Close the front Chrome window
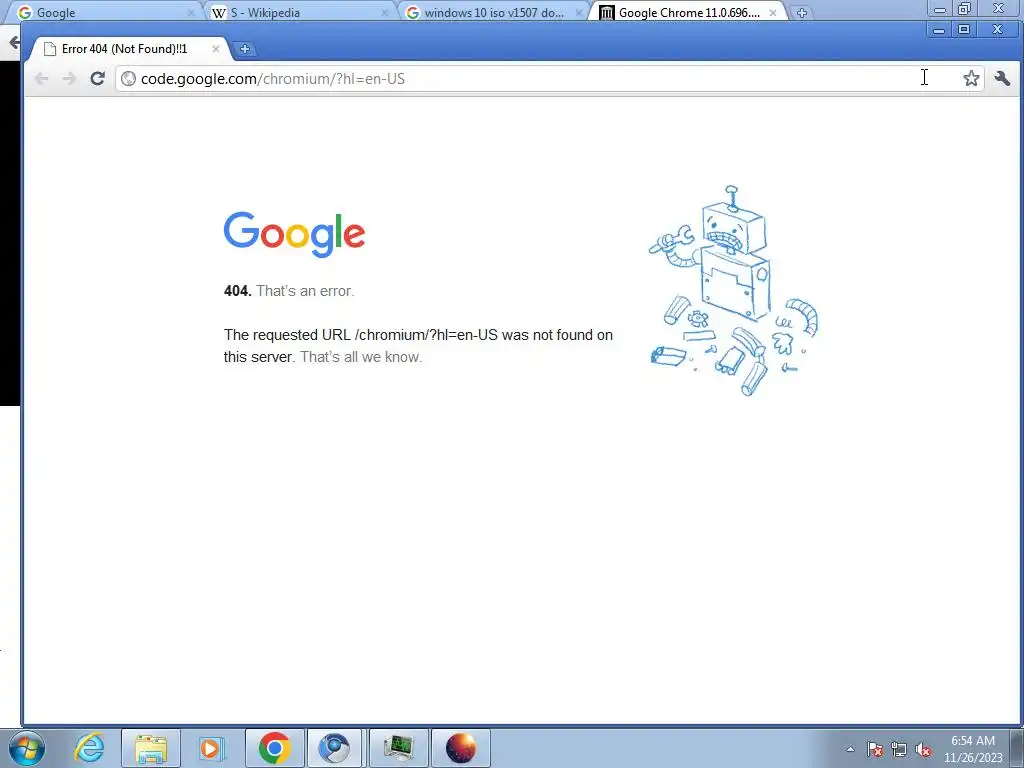Viewport: 1024px width, 768px height. (x=997, y=29)
